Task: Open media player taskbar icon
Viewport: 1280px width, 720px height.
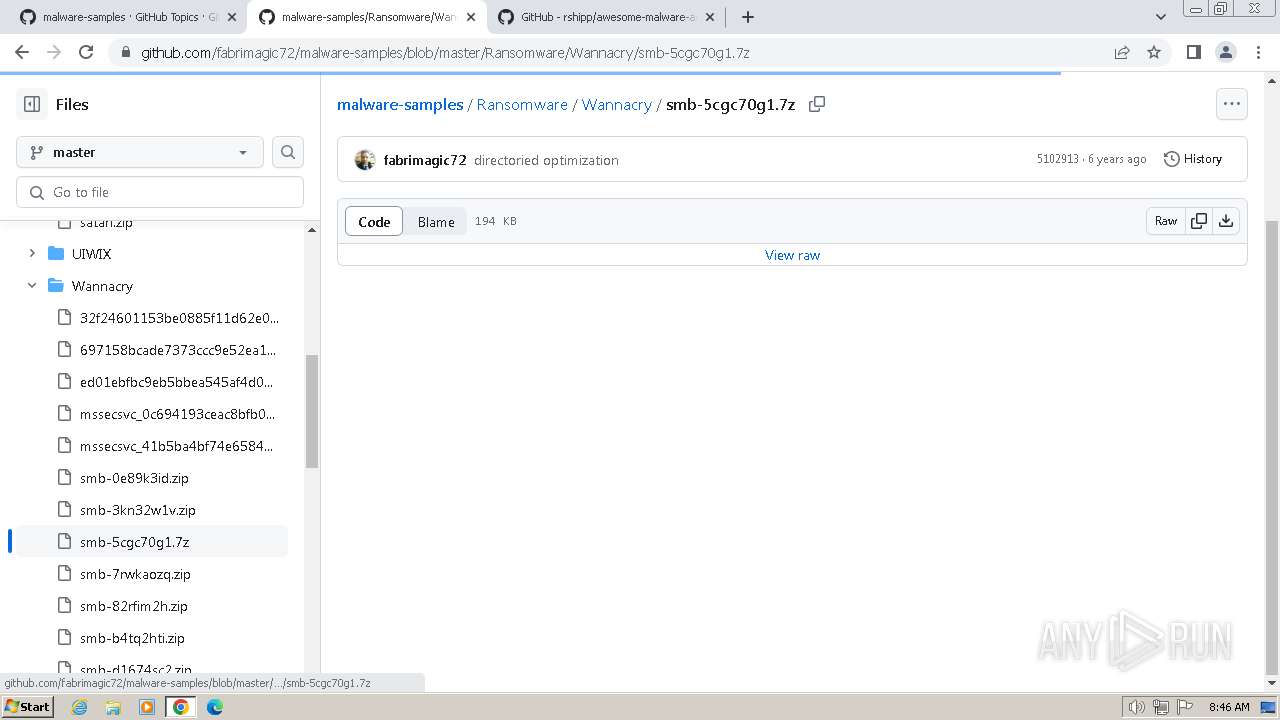Action: coord(147,707)
